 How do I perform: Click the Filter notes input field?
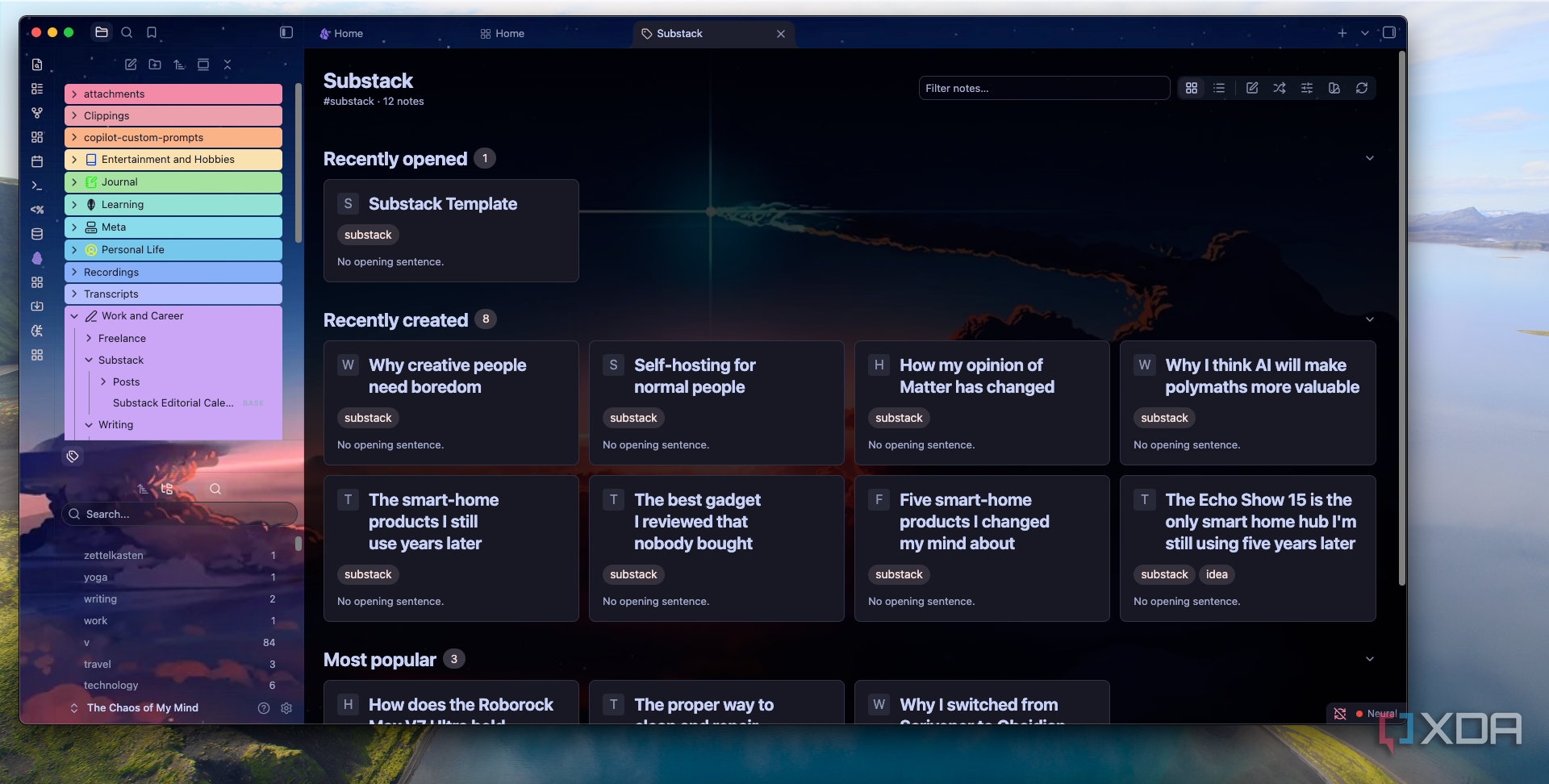1044,88
